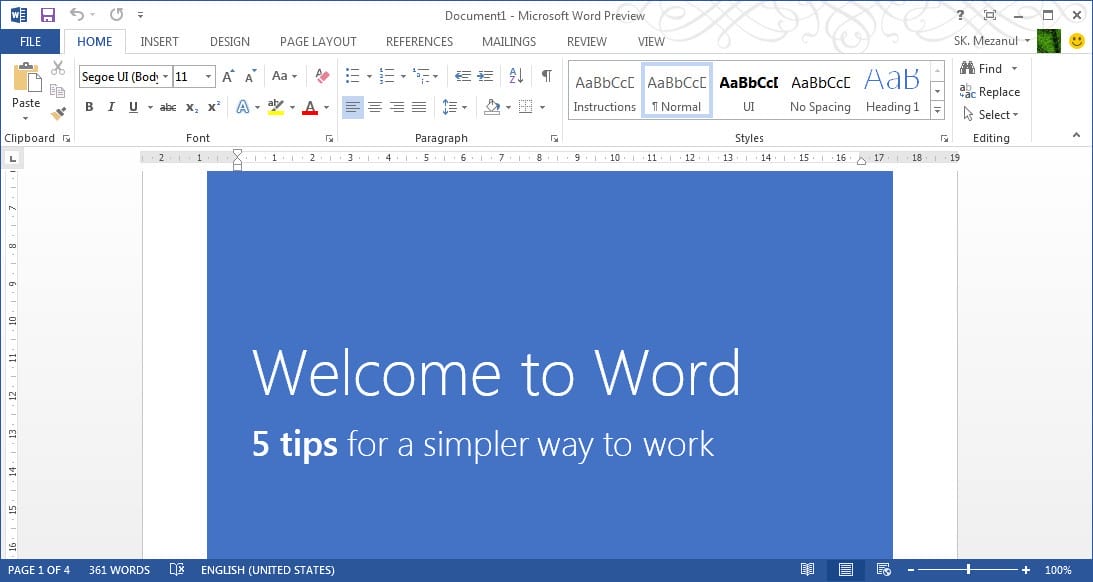The height and width of the screenshot is (582, 1093).
Task: Toggle Italic formatting
Action: (111, 107)
